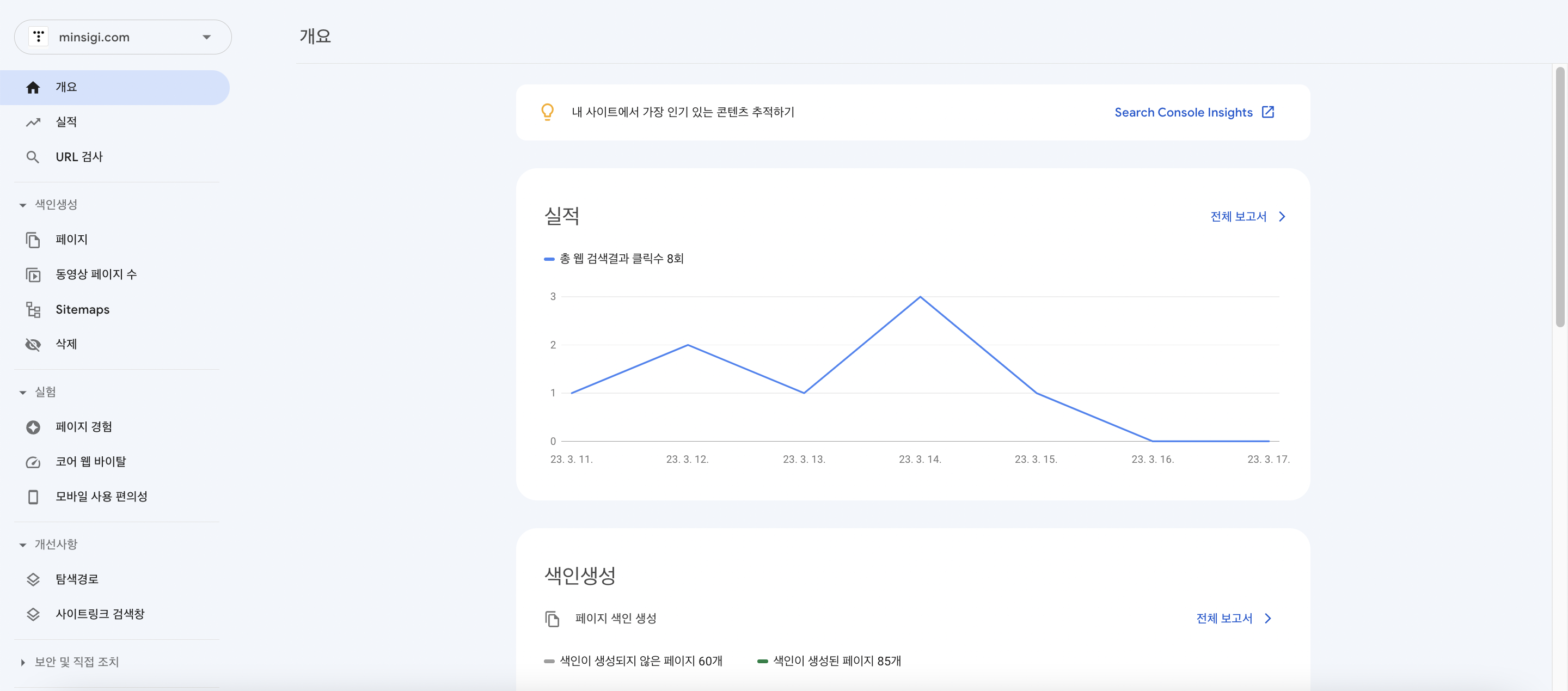Viewport: 1568px width, 691px height.
Task: Select the Sitemaps icon in the sidebar
Action: (x=32, y=309)
